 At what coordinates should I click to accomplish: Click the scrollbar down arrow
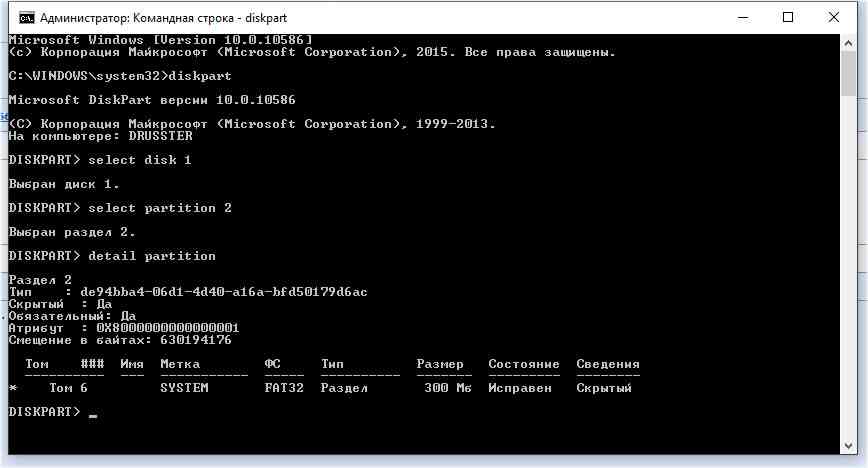pos(848,445)
